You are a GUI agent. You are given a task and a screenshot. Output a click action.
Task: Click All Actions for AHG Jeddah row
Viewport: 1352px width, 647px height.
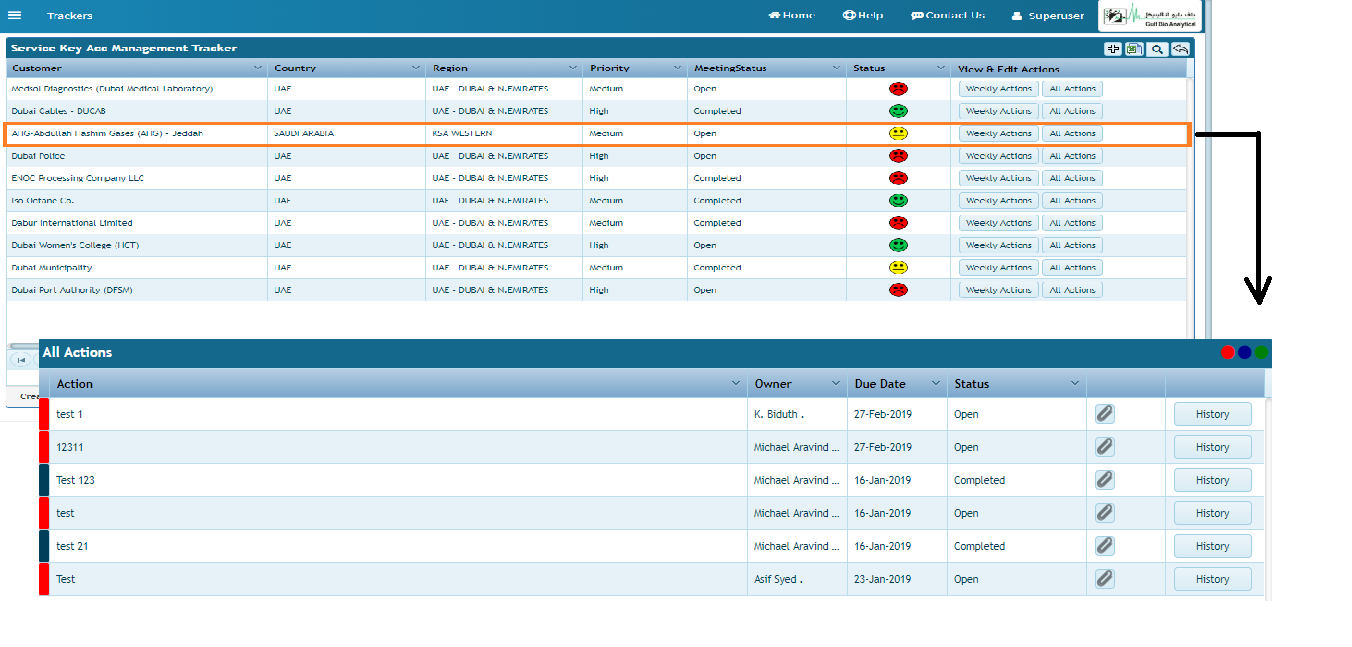[x=1072, y=133]
